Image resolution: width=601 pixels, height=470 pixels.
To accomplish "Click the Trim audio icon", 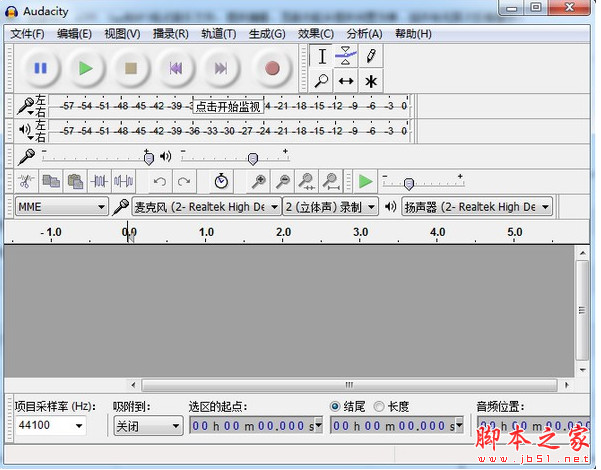I will pos(99,181).
